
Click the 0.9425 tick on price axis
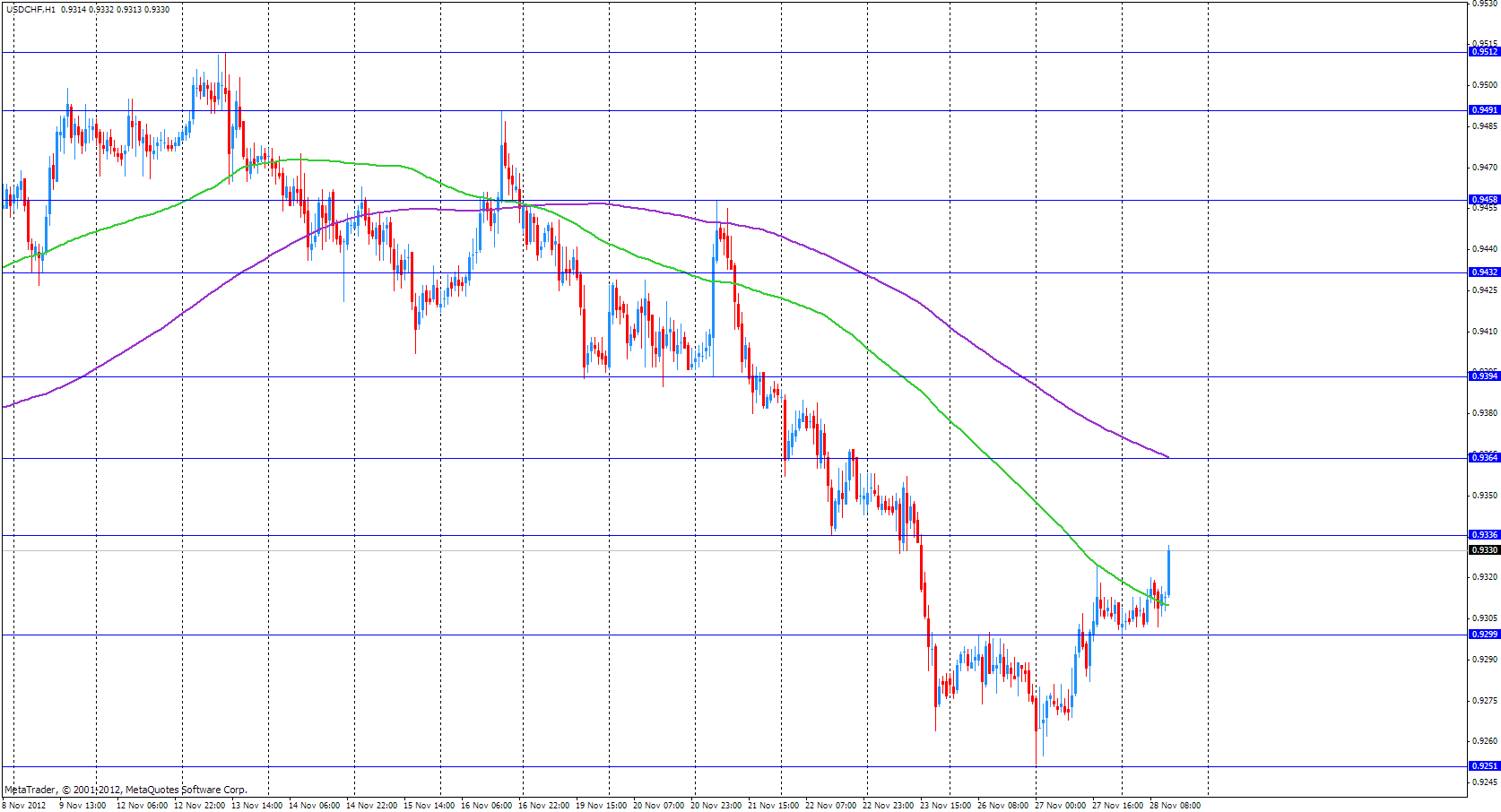coord(1485,290)
